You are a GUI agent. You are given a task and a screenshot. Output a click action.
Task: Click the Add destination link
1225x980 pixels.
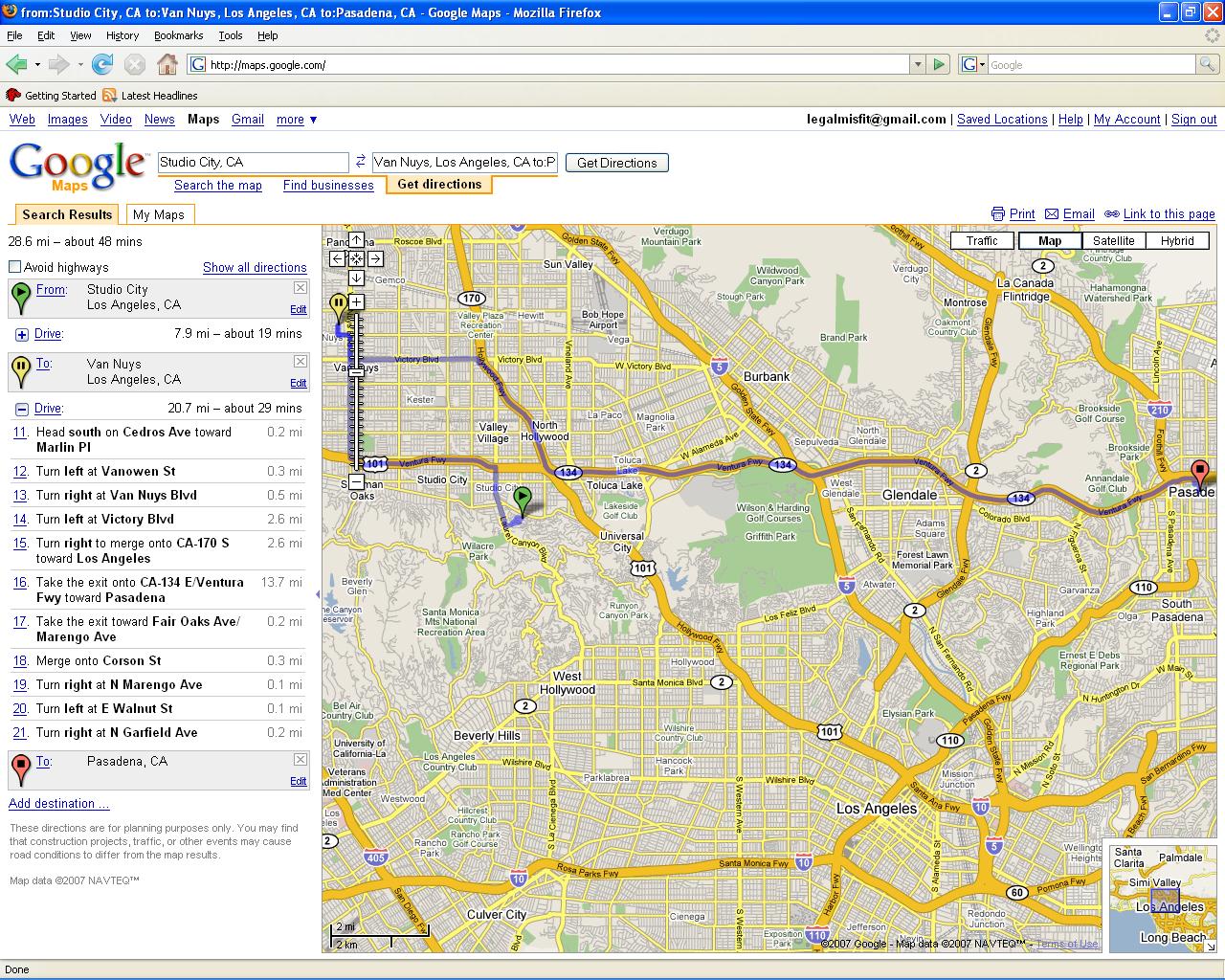[x=58, y=803]
